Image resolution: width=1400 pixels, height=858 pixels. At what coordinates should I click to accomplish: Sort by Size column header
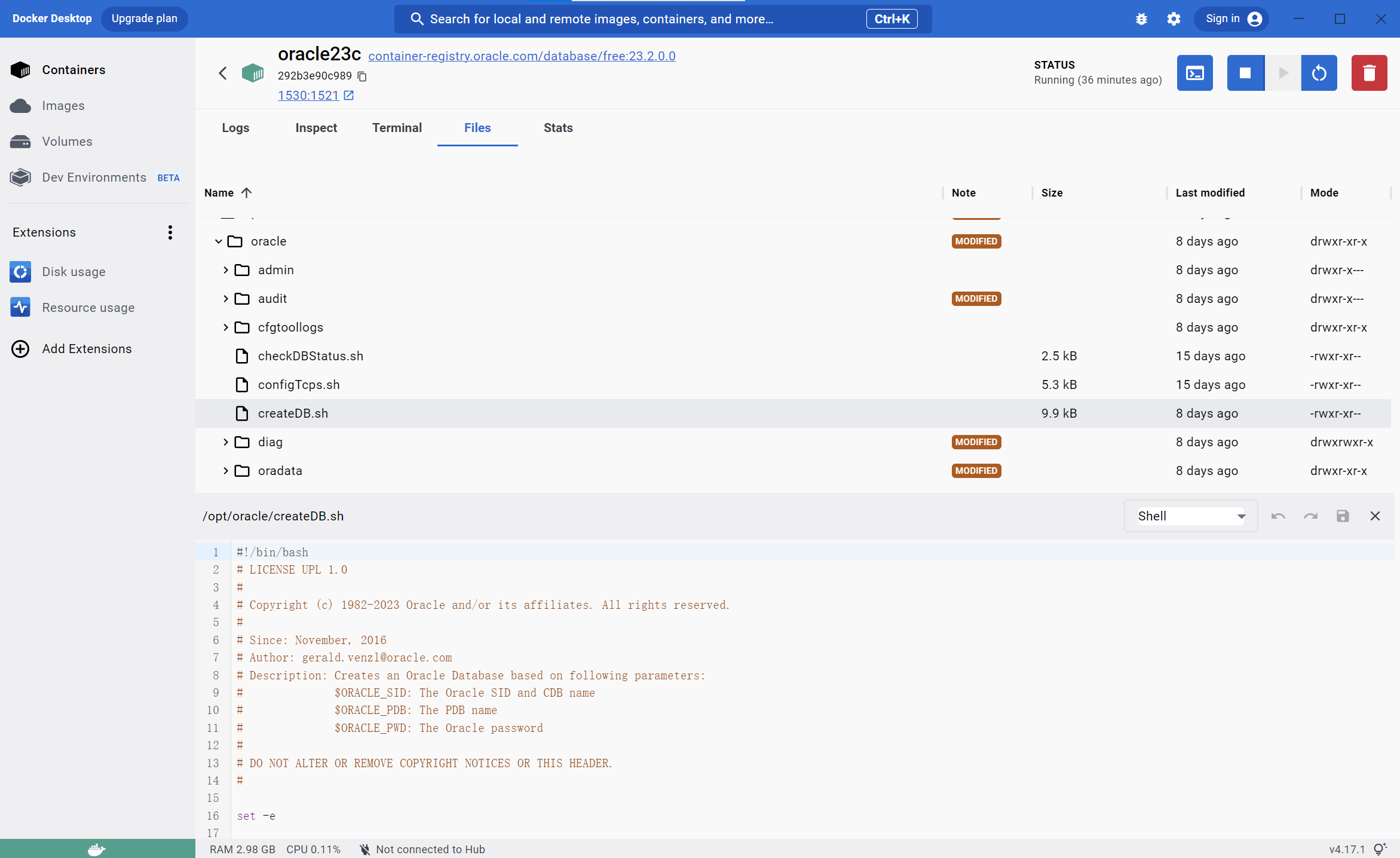tap(1052, 192)
